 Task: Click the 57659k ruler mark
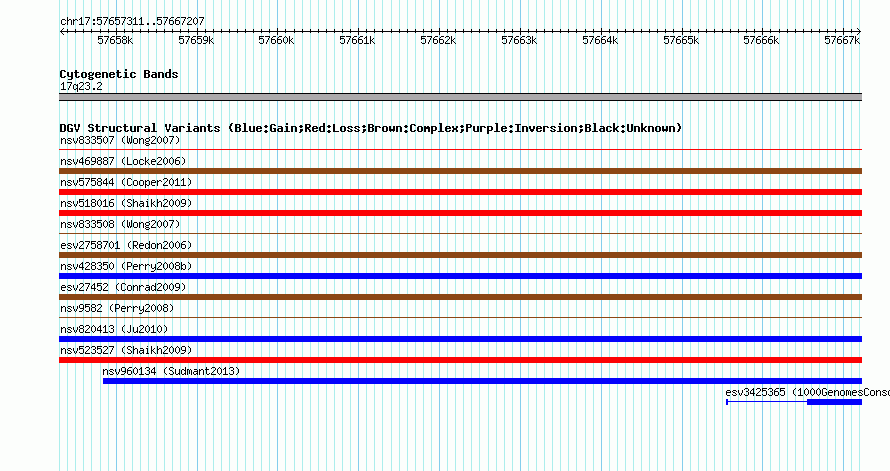point(196,40)
